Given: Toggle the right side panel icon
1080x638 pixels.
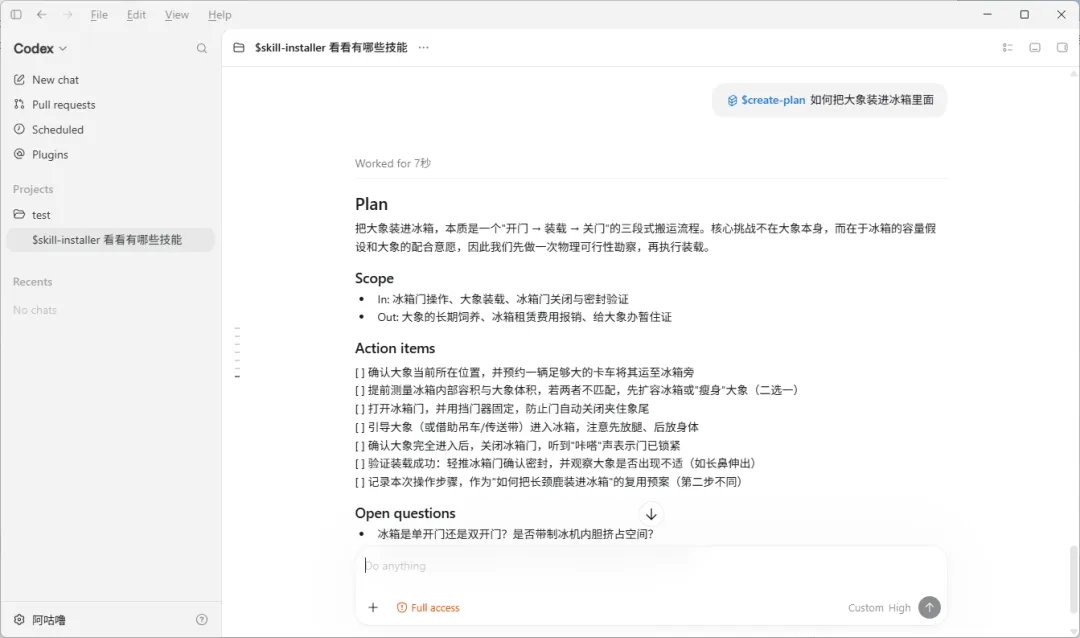Looking at the screenshot, I should pos(1062,48).
